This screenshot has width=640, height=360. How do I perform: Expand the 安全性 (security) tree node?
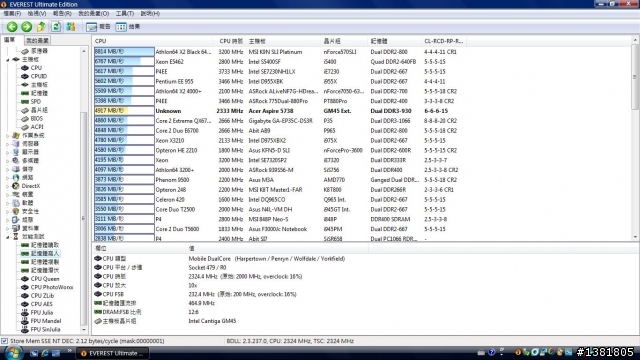pyautogui.click(x=8, y=211)
